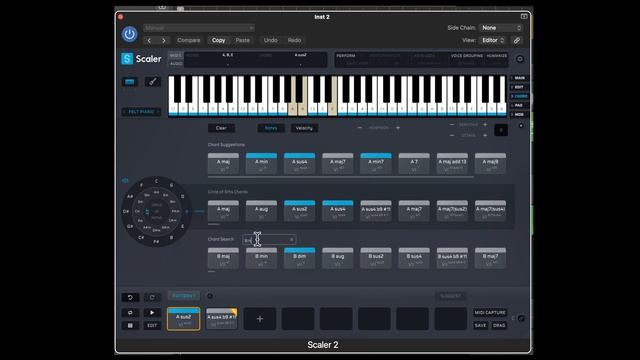Screen dimensions: 640x360
Task: Select the Notes mode button
Action: (x=271, y=128)
